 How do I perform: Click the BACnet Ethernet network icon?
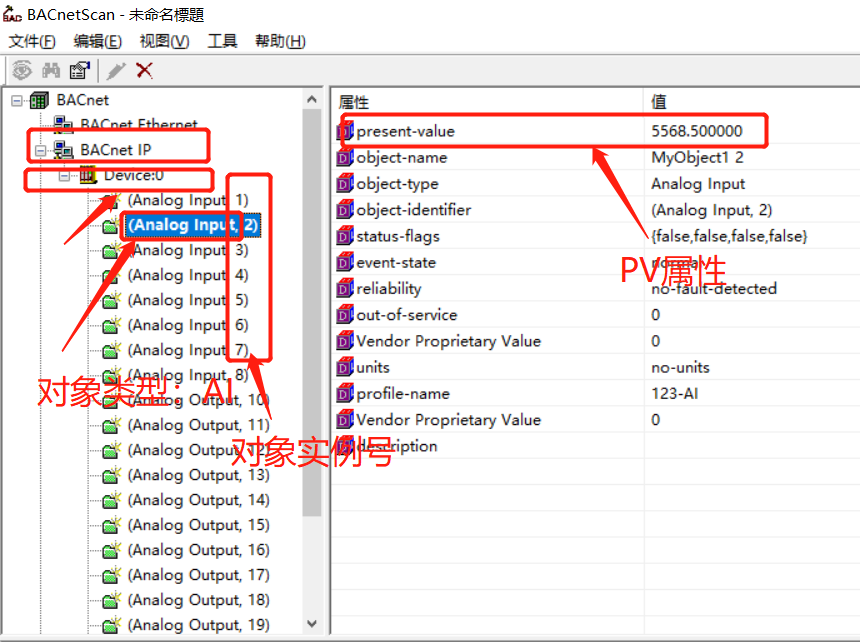tap(63, 125)
